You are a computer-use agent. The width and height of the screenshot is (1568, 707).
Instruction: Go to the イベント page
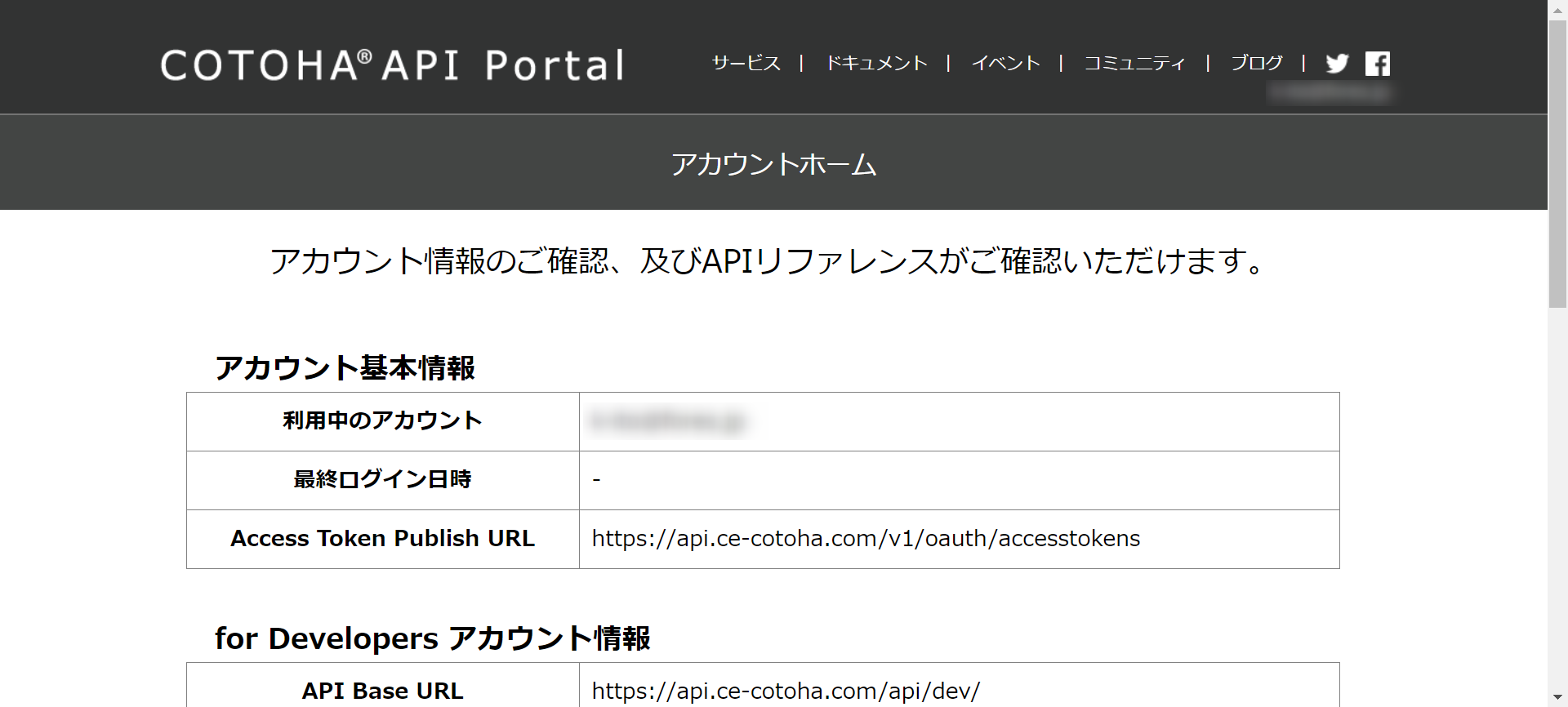(x=1006, y=64)
